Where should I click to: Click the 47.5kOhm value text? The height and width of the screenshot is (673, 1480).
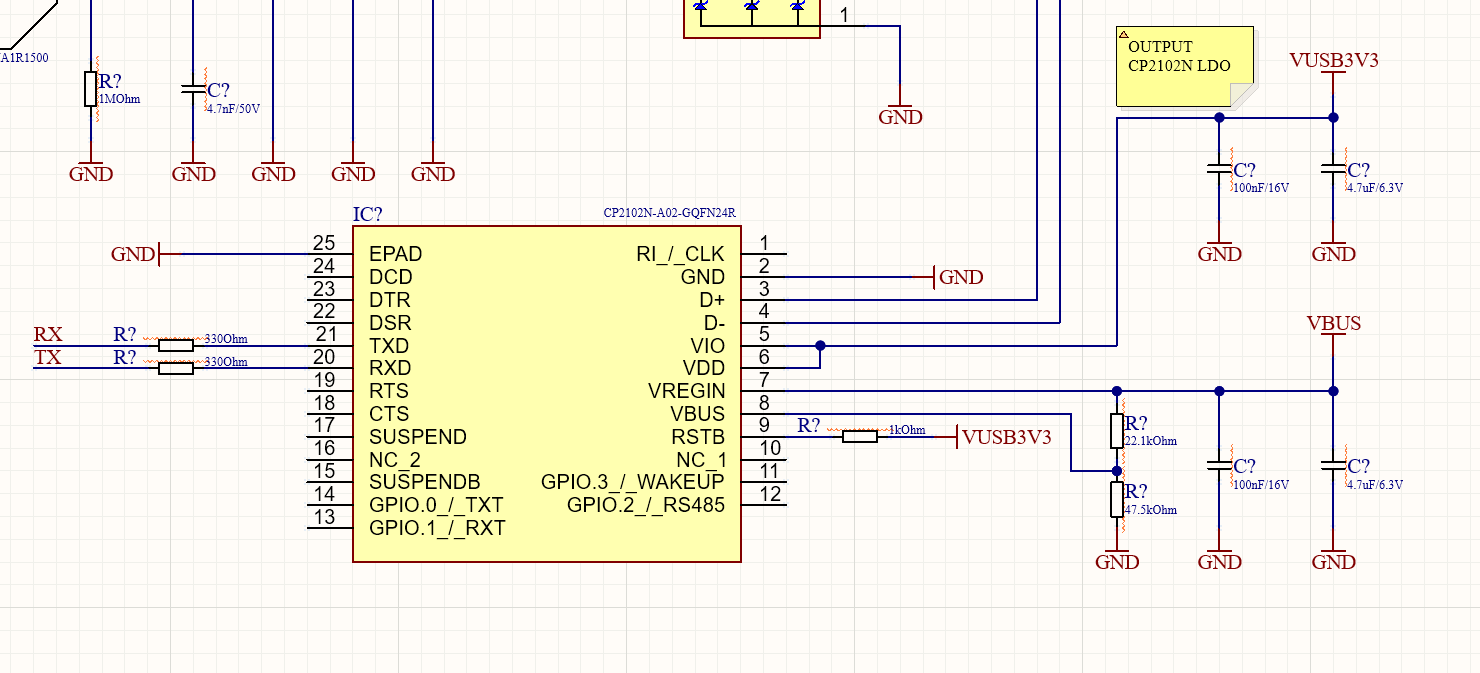(x=1150, y=510)
